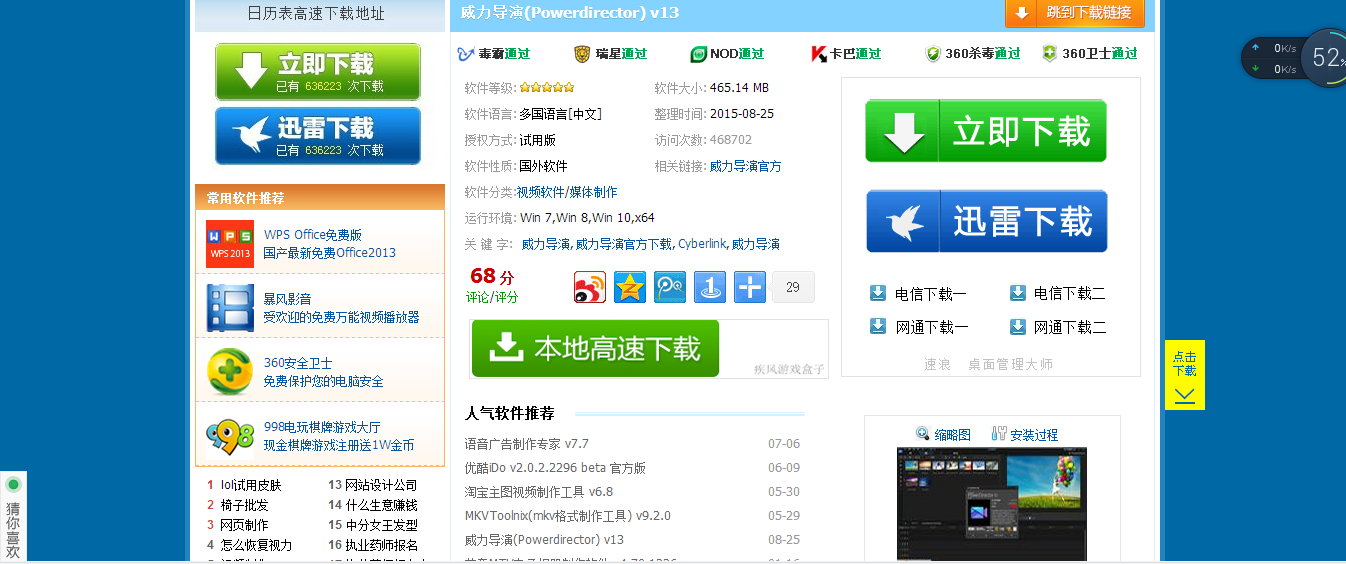Click the blue share icon with number 1

pyautogui.click(x=710, y=287)
